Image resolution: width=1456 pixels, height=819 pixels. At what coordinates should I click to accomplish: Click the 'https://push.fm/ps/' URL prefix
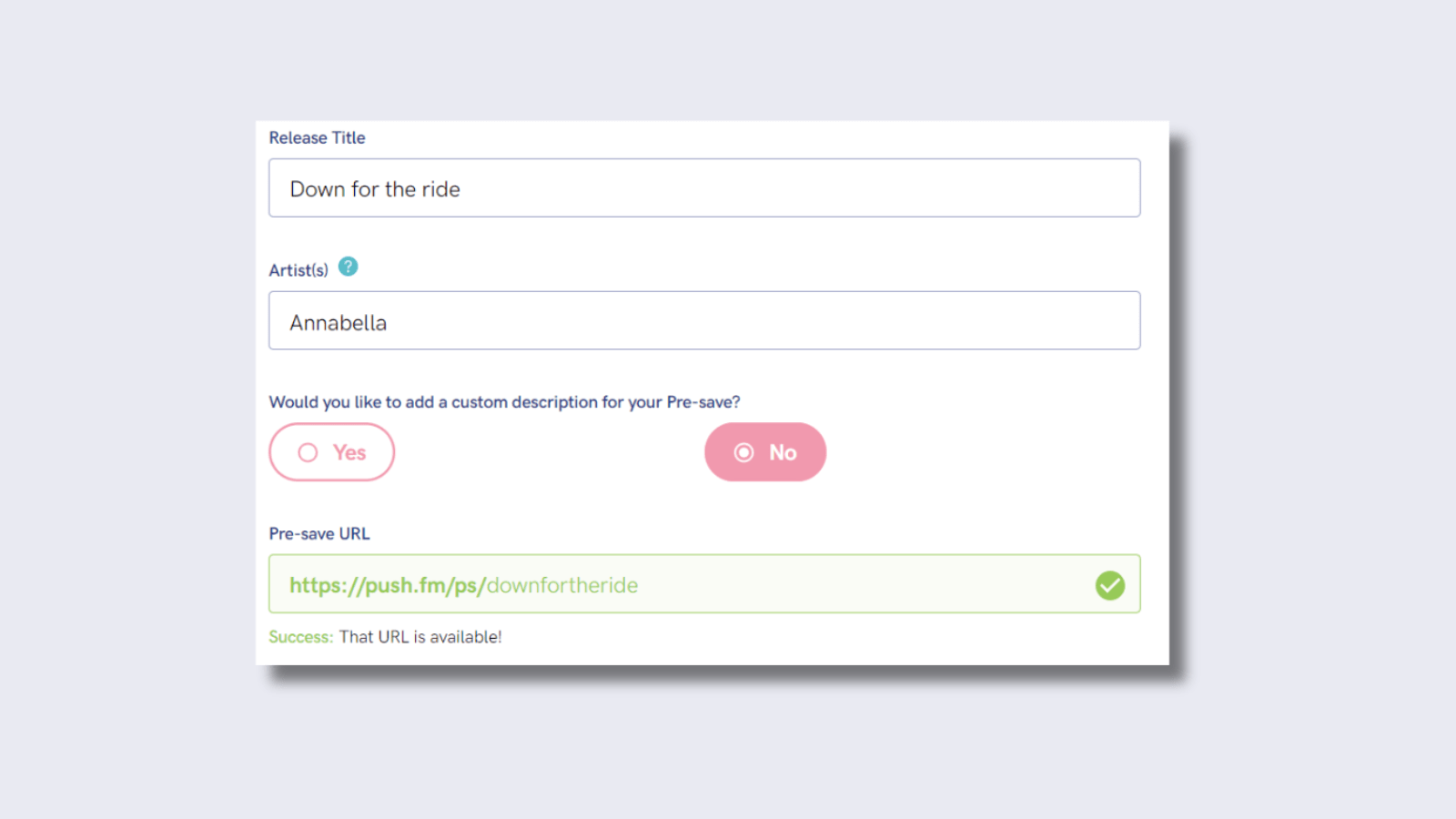pos(387,585)
